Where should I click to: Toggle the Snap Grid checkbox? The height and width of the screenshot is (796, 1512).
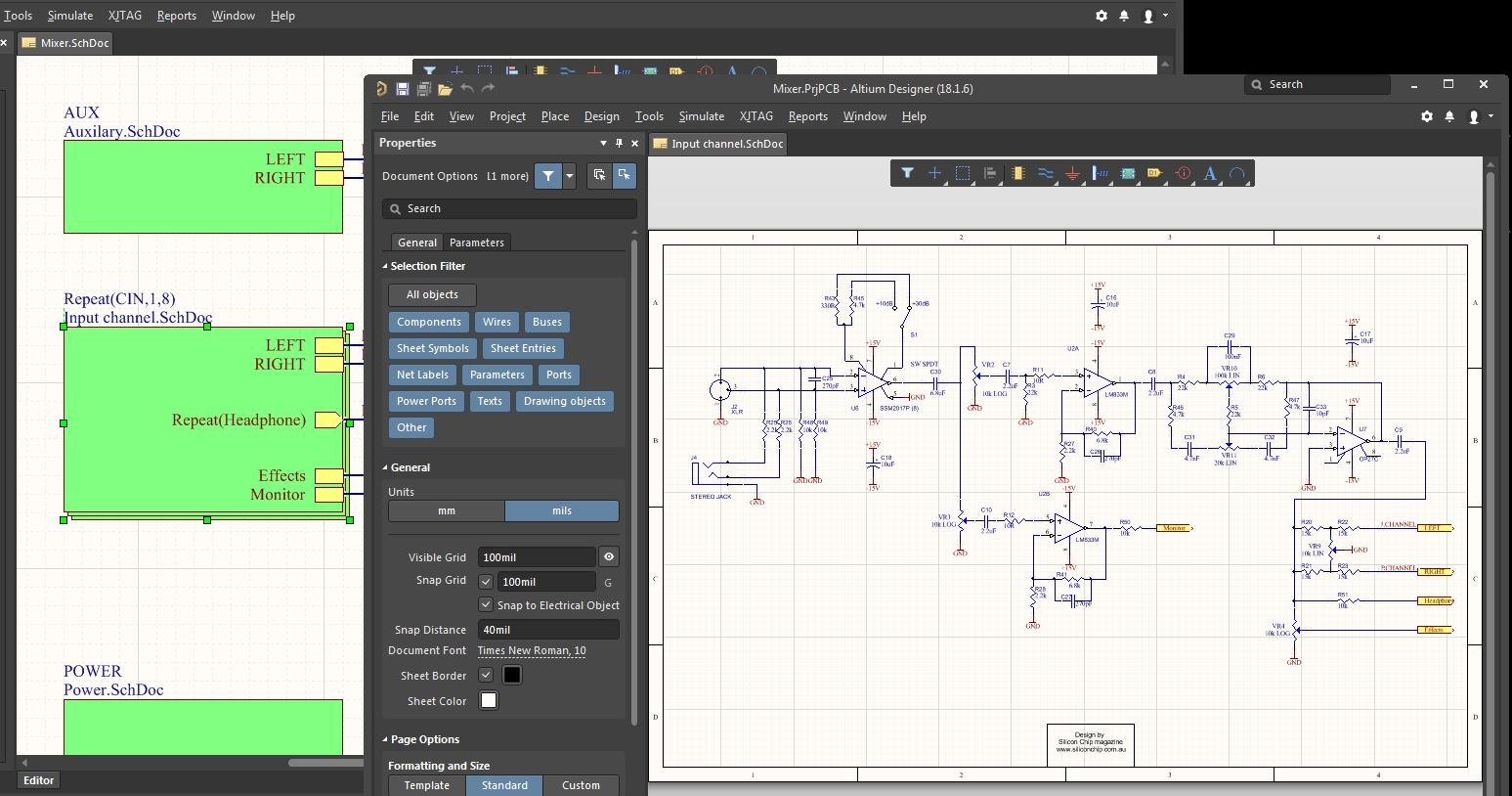pos(486,582)
